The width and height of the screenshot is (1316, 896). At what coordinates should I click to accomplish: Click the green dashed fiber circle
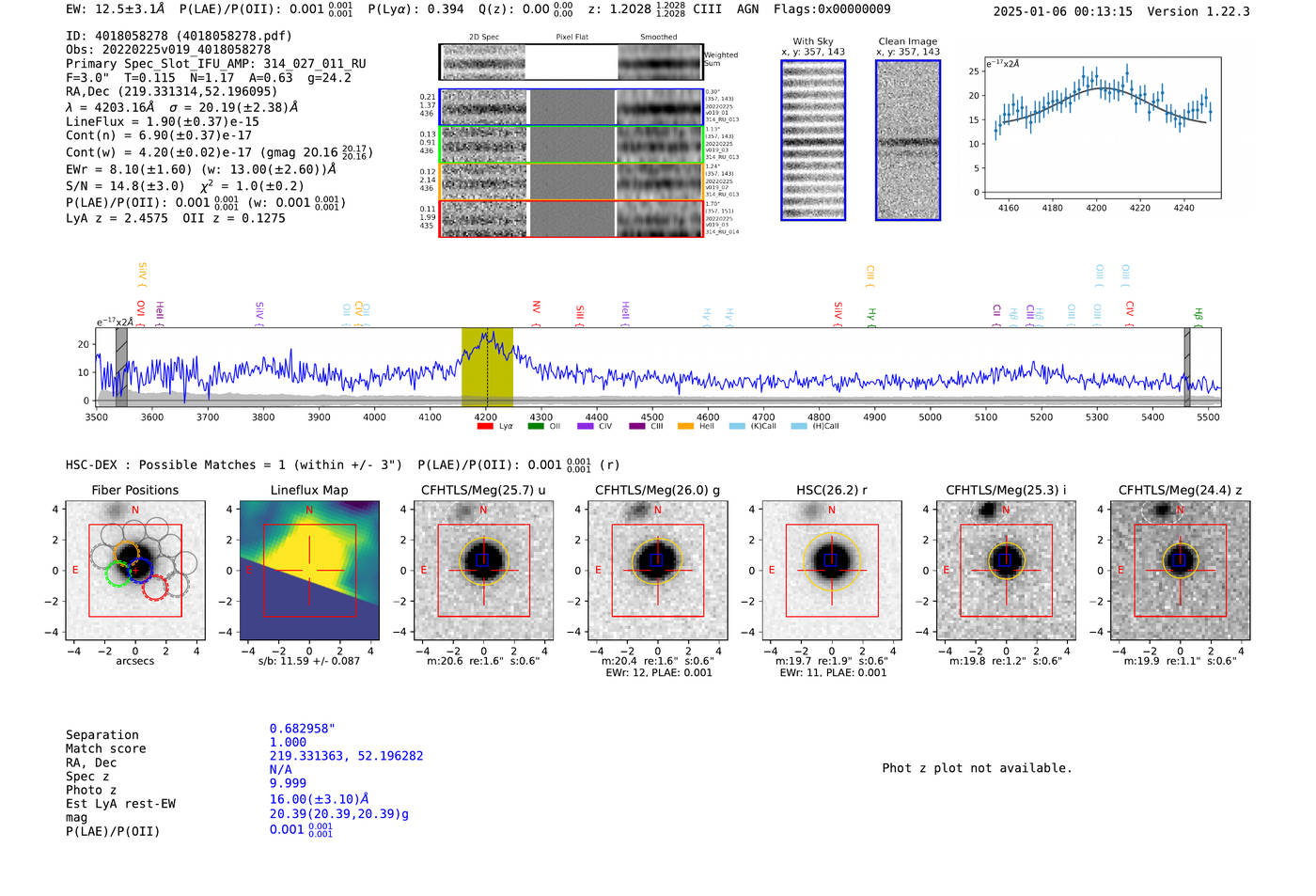point(118,574)
